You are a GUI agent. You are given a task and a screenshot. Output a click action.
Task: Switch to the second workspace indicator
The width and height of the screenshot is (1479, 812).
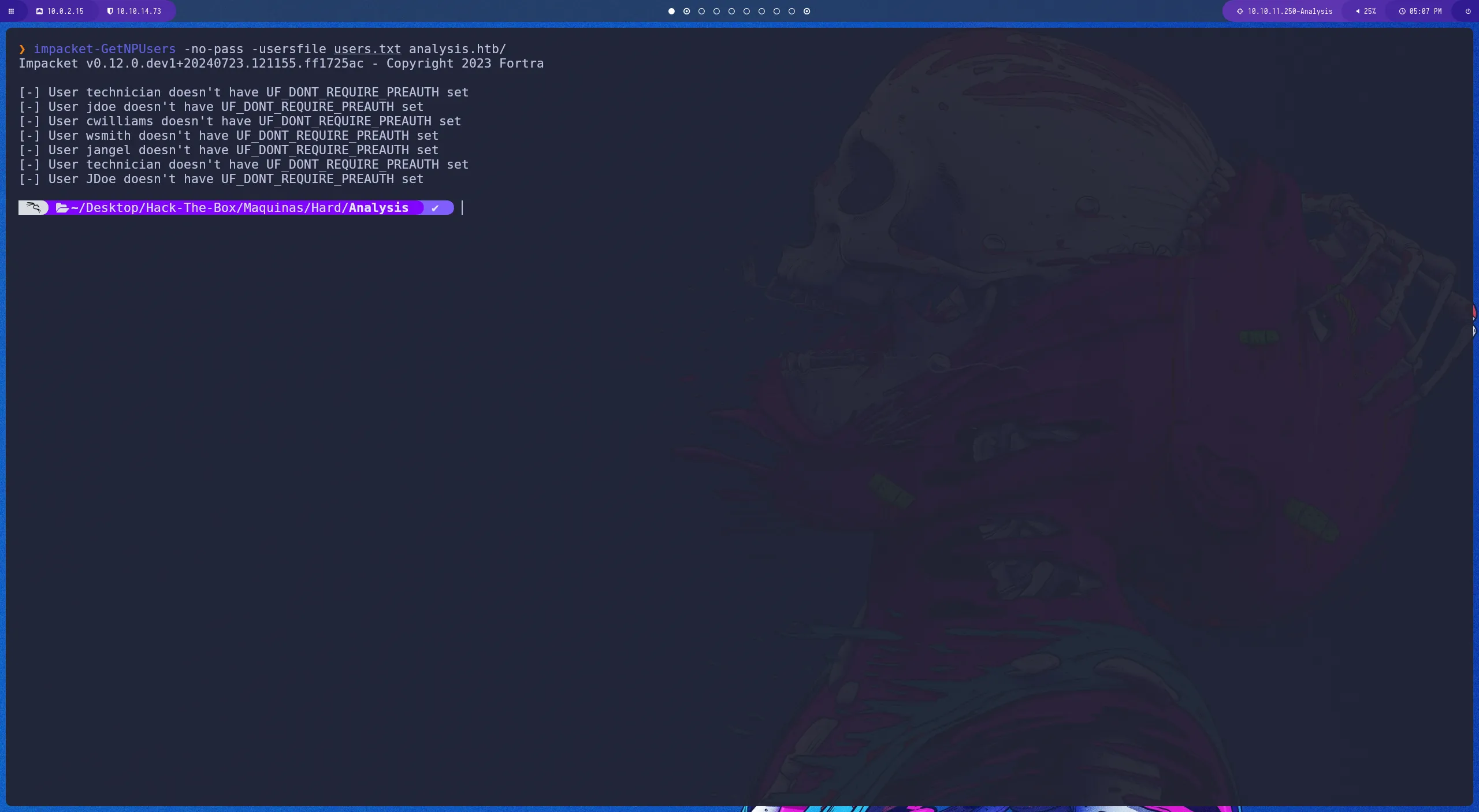(x=686, y=11)
